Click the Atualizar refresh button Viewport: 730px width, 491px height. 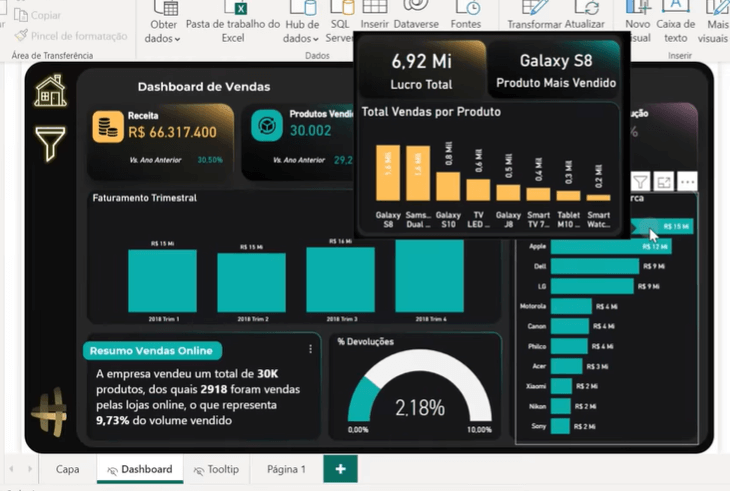585,16
